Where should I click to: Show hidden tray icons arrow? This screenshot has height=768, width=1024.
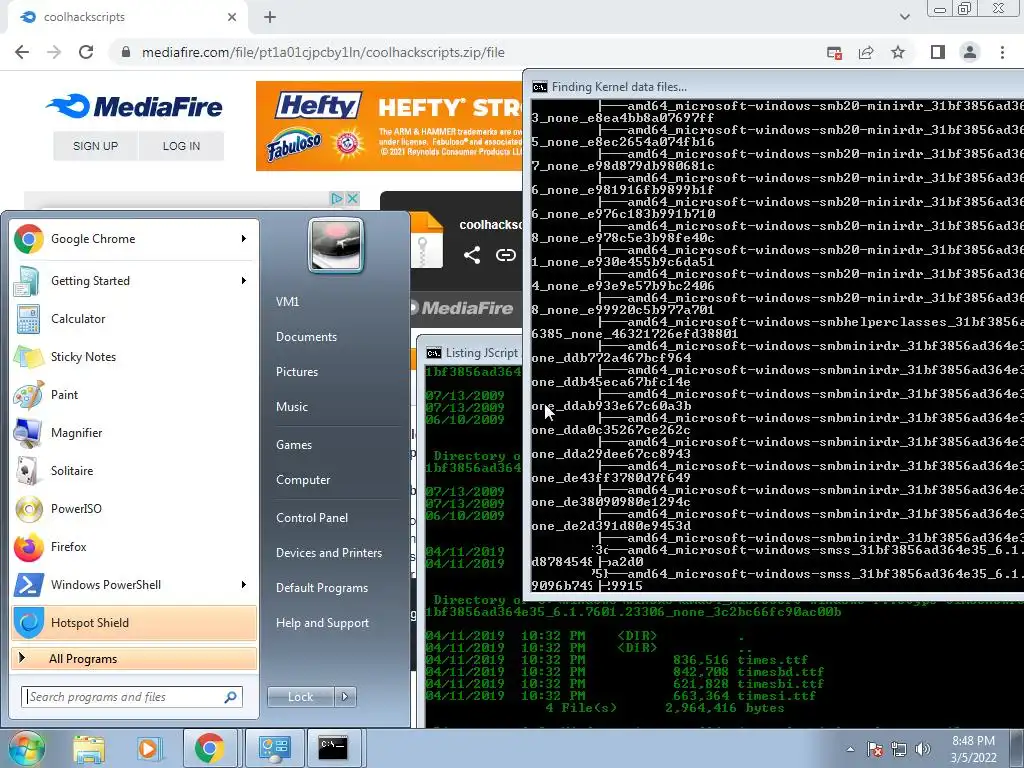pos(850,749)
